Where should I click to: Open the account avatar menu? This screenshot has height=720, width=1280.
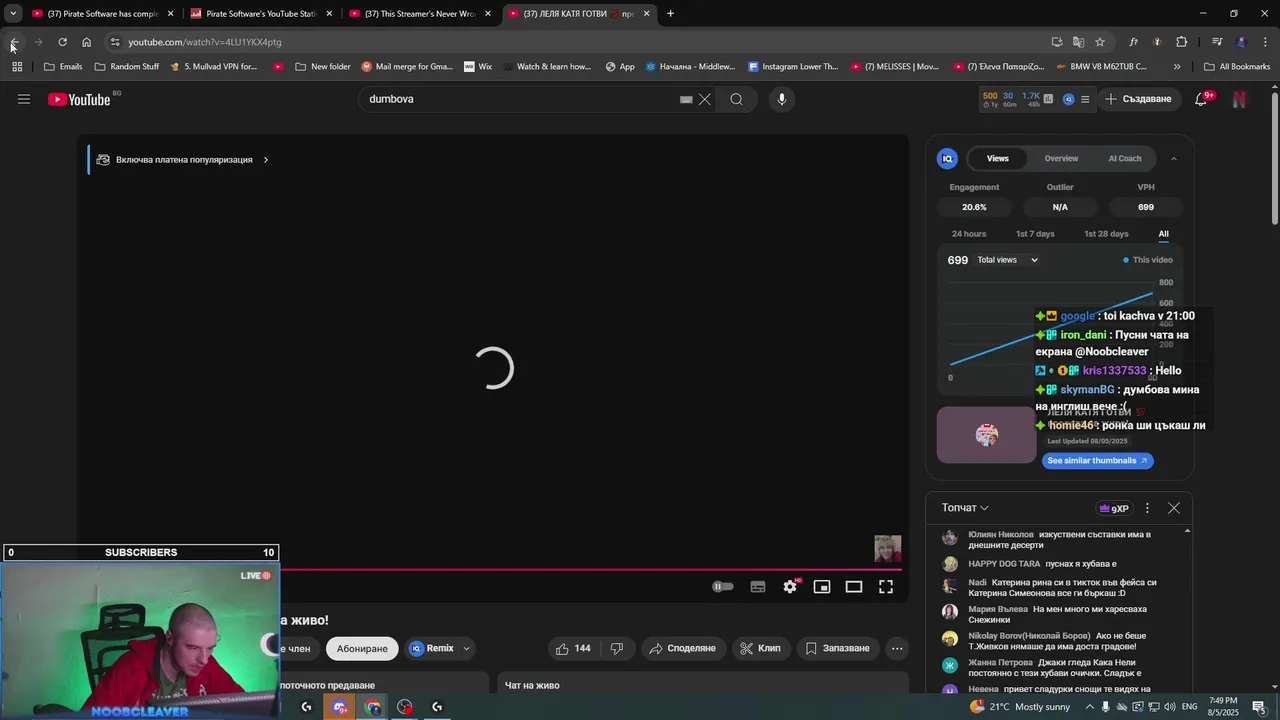pos(1239,99)
